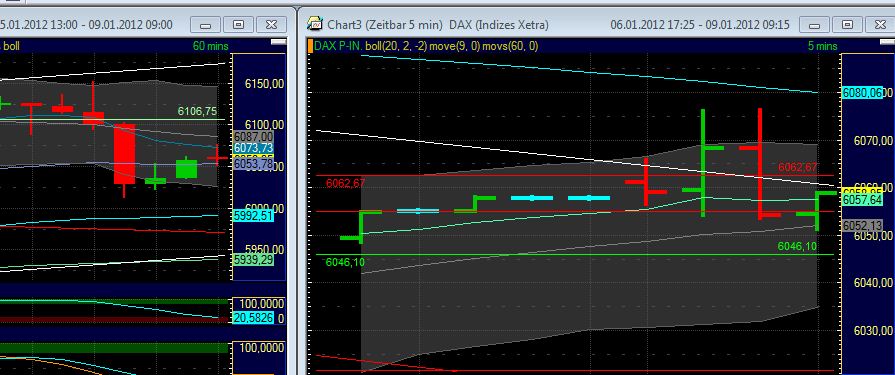Click the left-side red 6062,67 level label
Image resolution: width=895 pixels, height=375 pixels.
point(345,183)
